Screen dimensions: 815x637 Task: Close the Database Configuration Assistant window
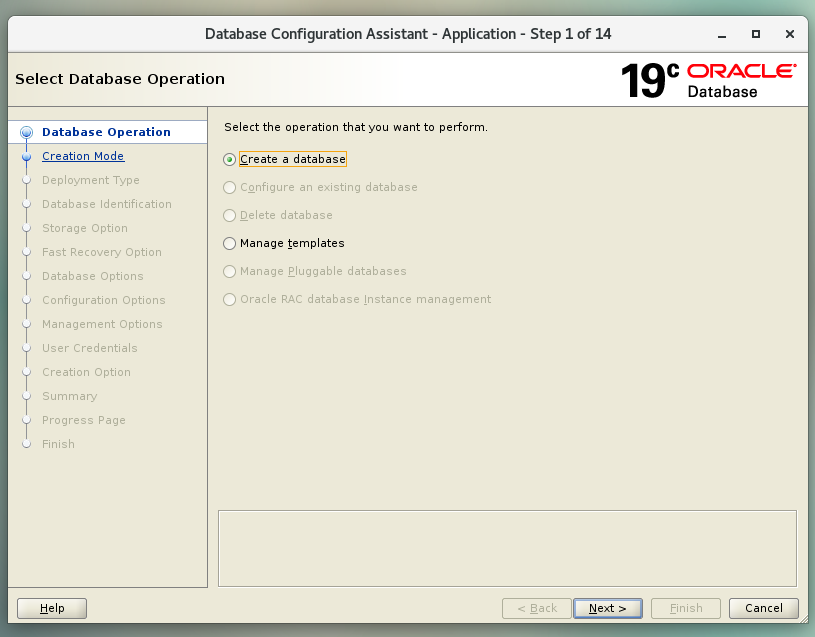[789, 34]
